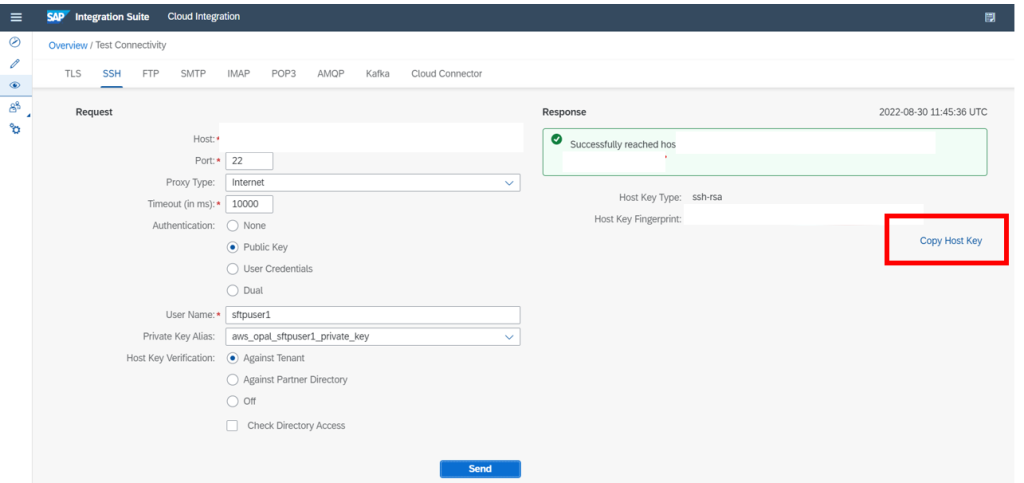This screenshot has width=1024, height=483.
Task: Switch to the TLS tab
Action: point(73,74)
